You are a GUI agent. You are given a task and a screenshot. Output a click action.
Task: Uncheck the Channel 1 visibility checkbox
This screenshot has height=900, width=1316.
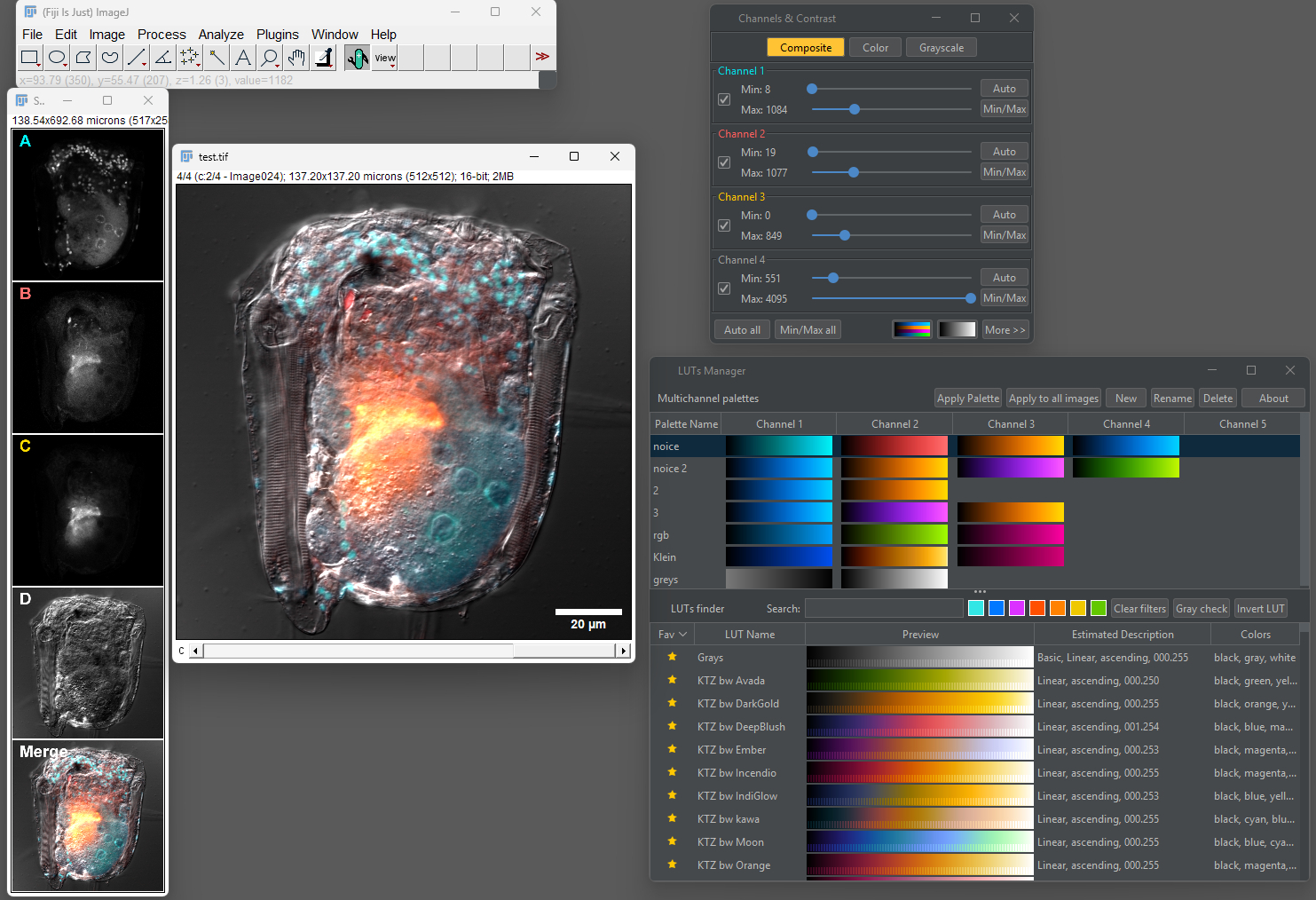tap(724, 99)
